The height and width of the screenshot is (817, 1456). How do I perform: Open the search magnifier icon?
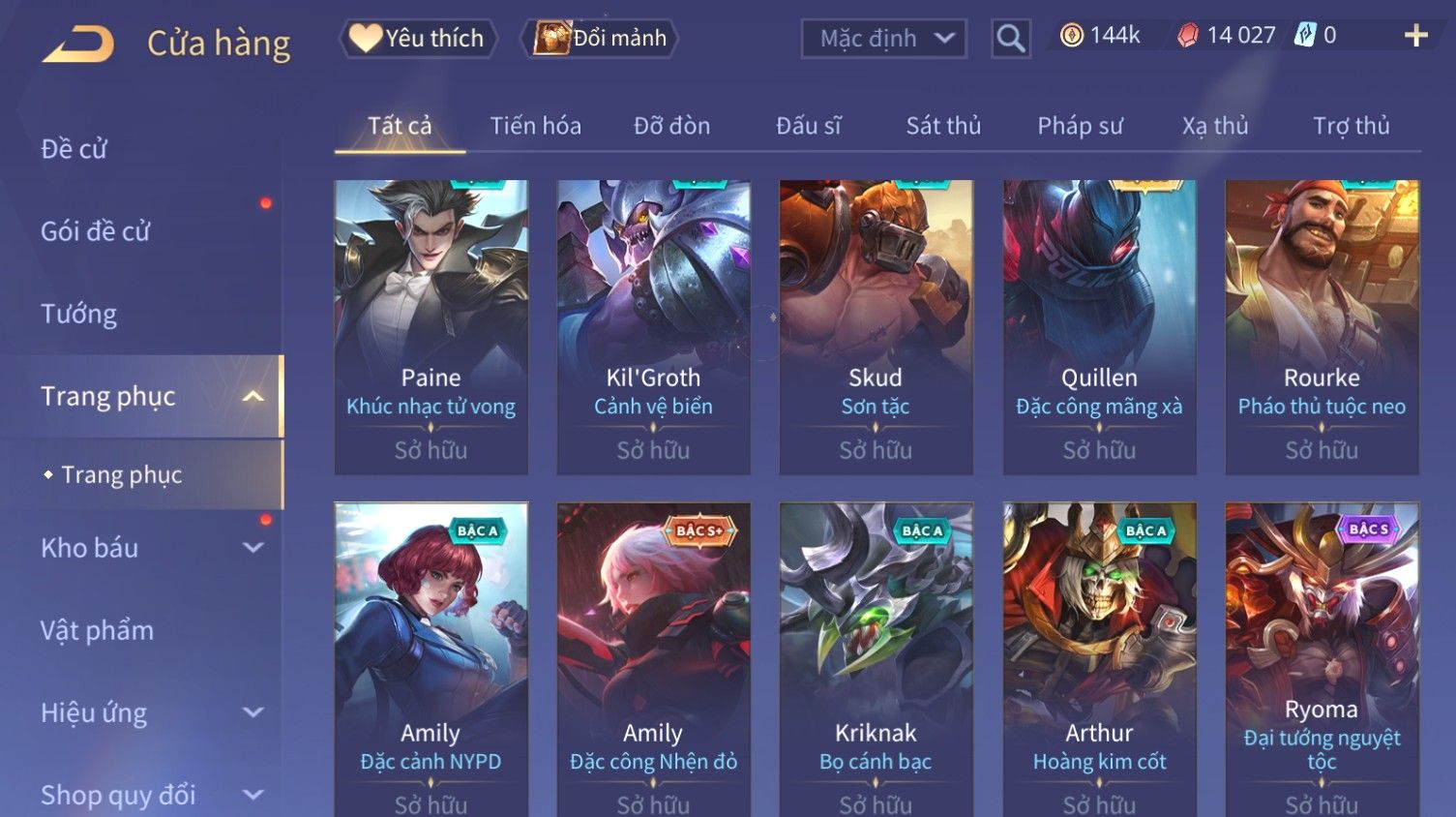1011,39
